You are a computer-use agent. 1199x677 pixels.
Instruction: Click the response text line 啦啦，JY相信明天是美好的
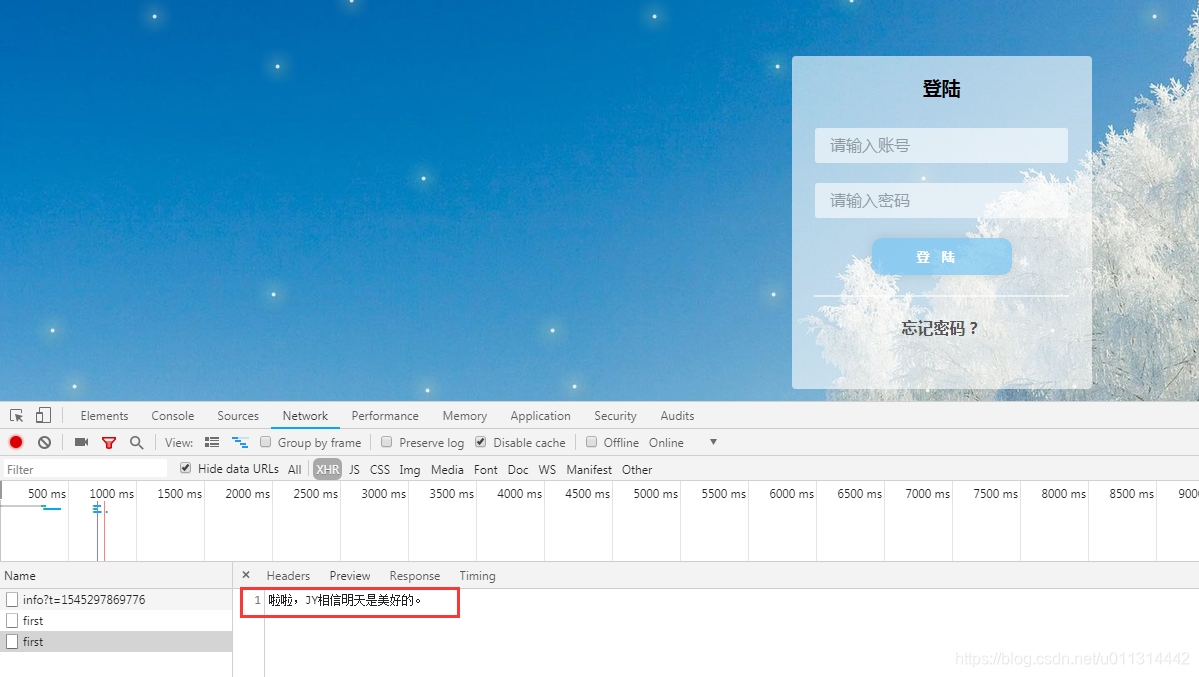[x=344, y=601]
